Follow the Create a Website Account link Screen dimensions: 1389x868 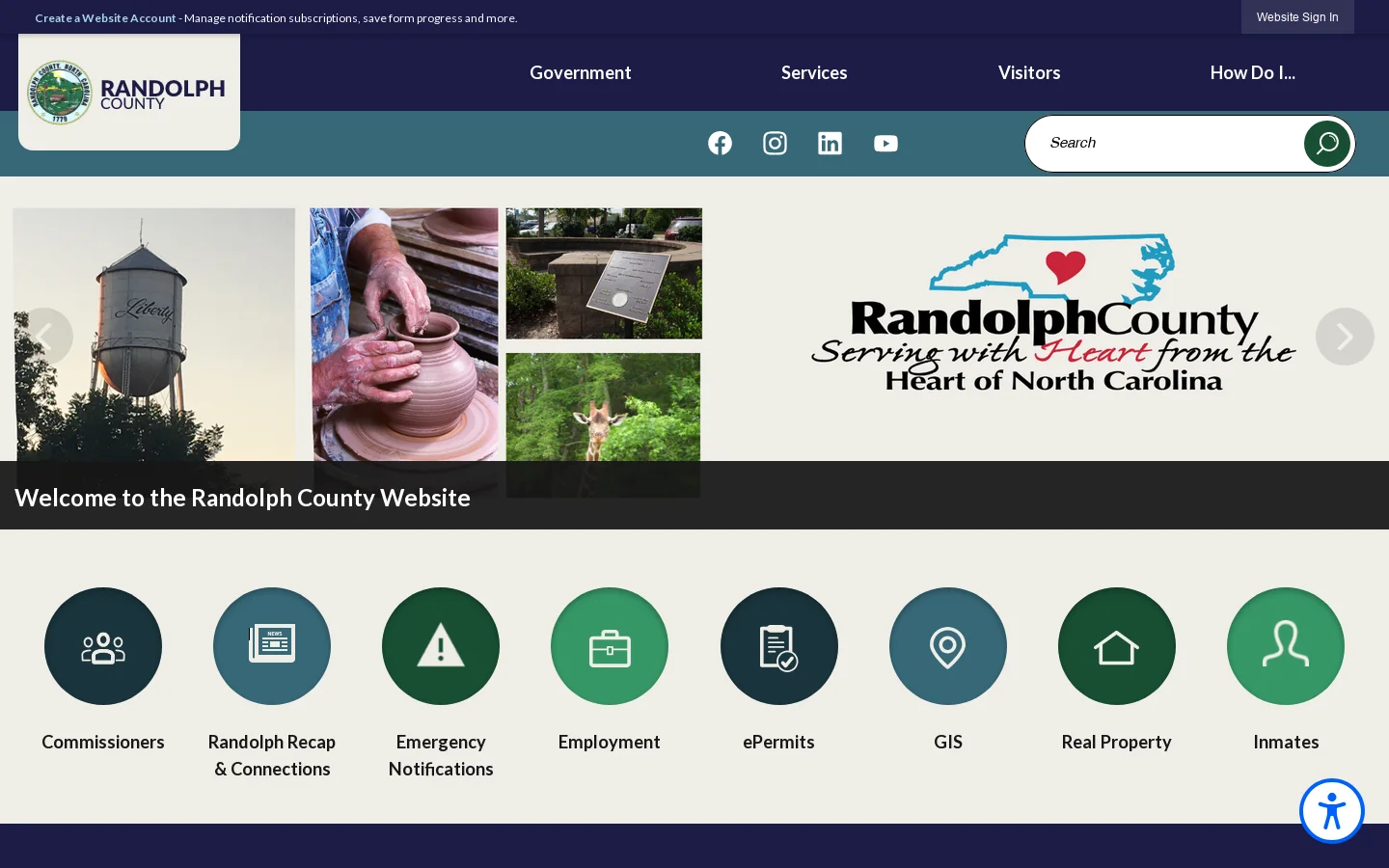pyautogui.click(x=105, y=17)
